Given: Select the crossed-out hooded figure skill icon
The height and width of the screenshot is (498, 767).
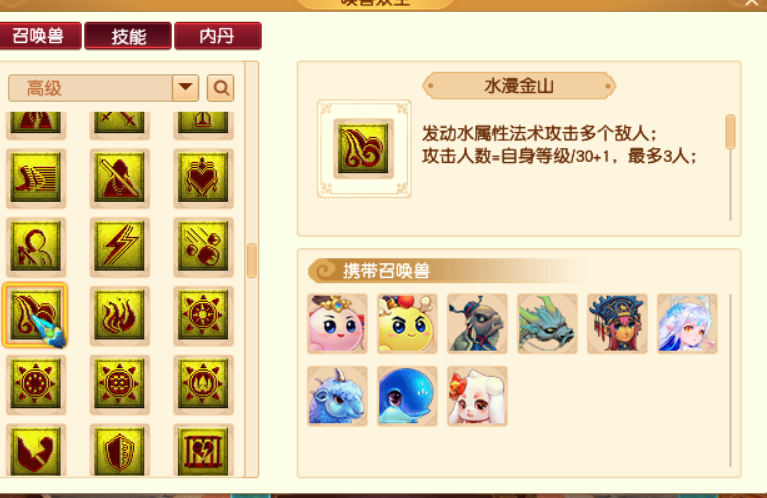Looking at the screenshot, I should 119,178.
